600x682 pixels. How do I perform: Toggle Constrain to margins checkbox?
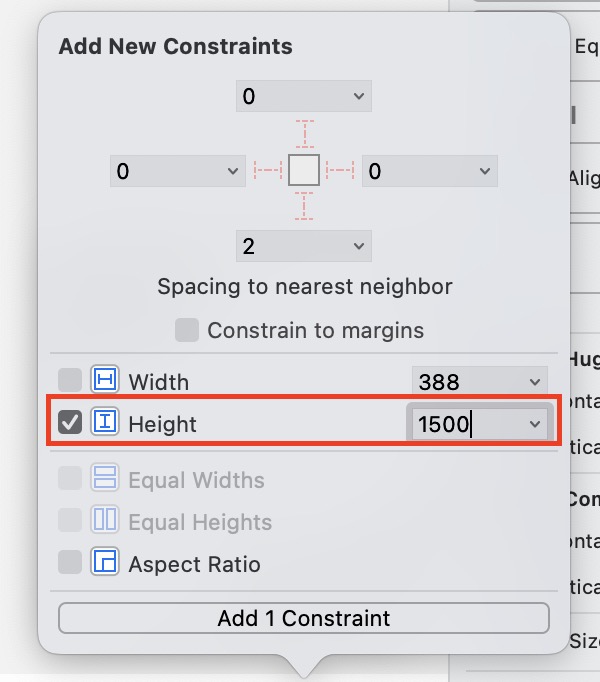coord(187,330)
